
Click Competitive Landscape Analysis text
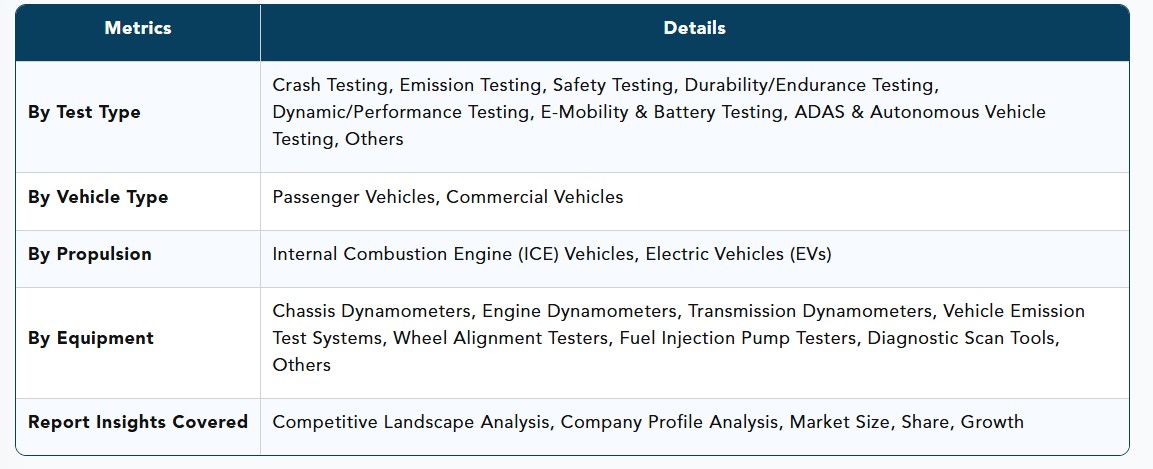coord(410,422)
